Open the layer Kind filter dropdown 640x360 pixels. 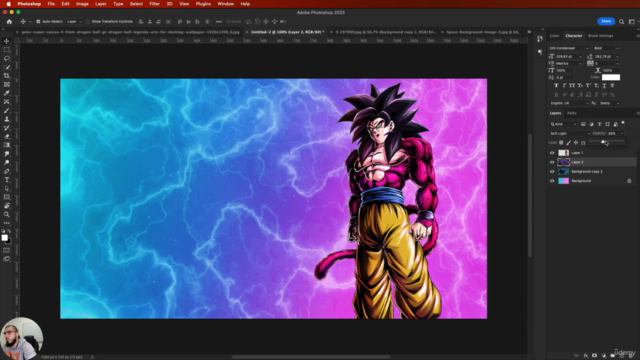563,124
